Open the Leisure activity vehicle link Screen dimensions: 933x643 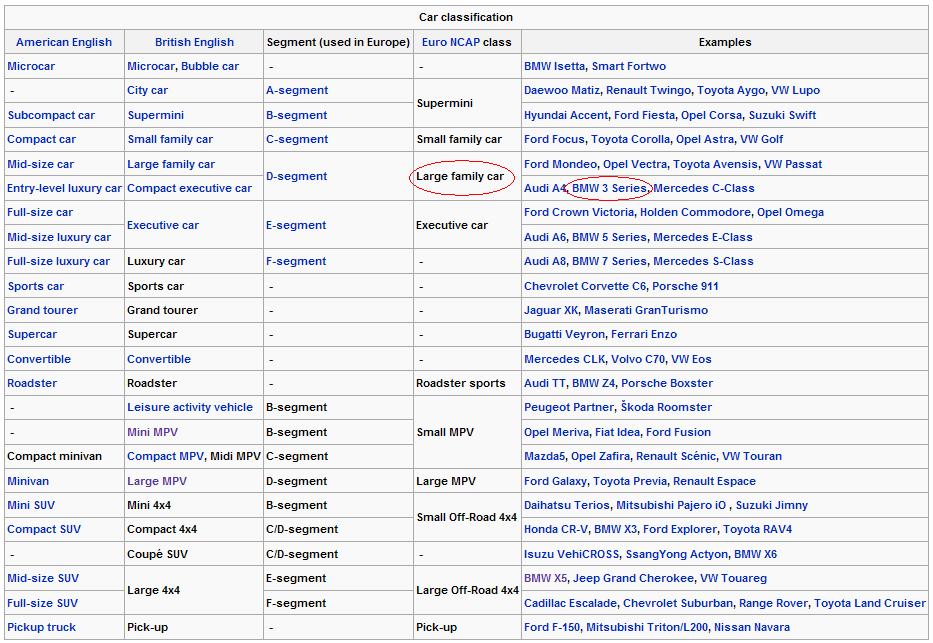point(190,407)
